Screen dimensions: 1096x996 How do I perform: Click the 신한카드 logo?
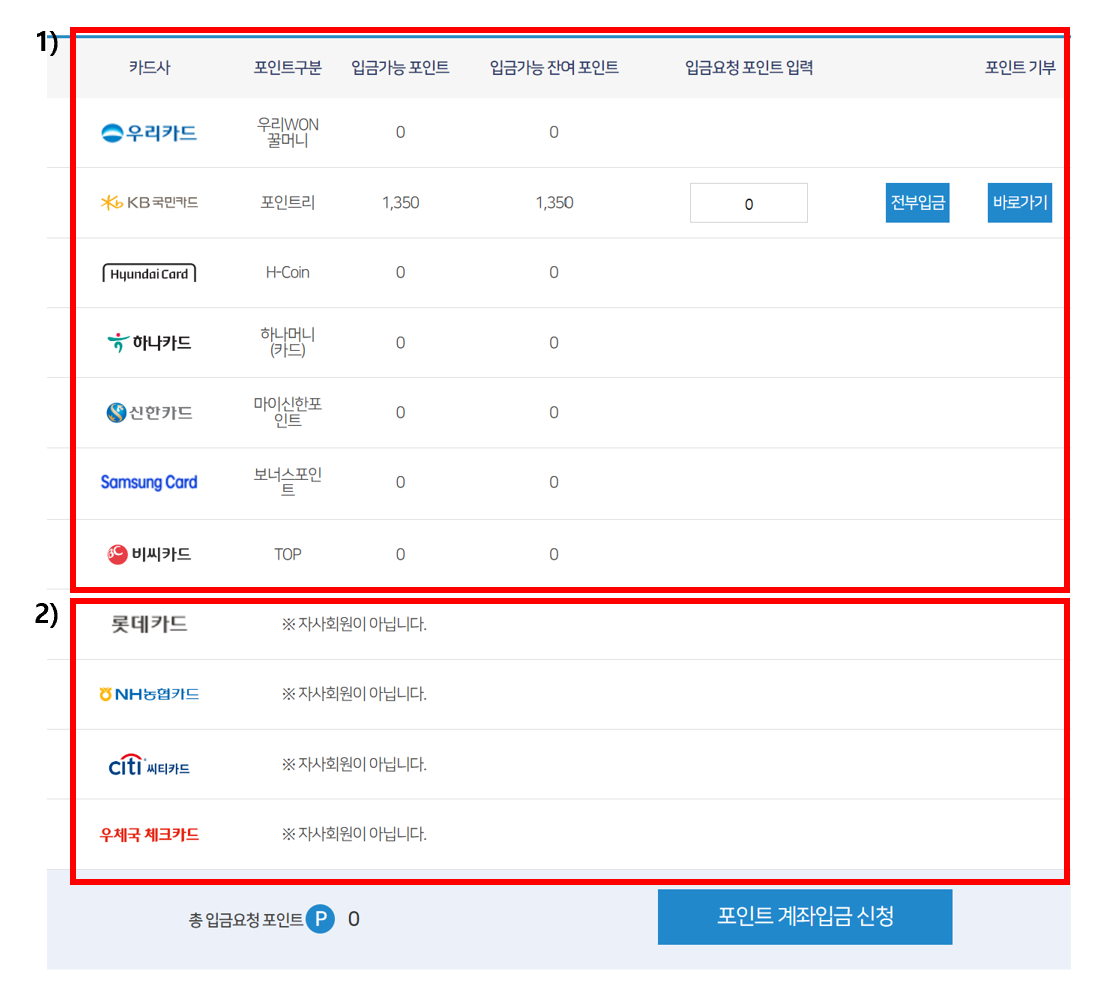[149, 412]
